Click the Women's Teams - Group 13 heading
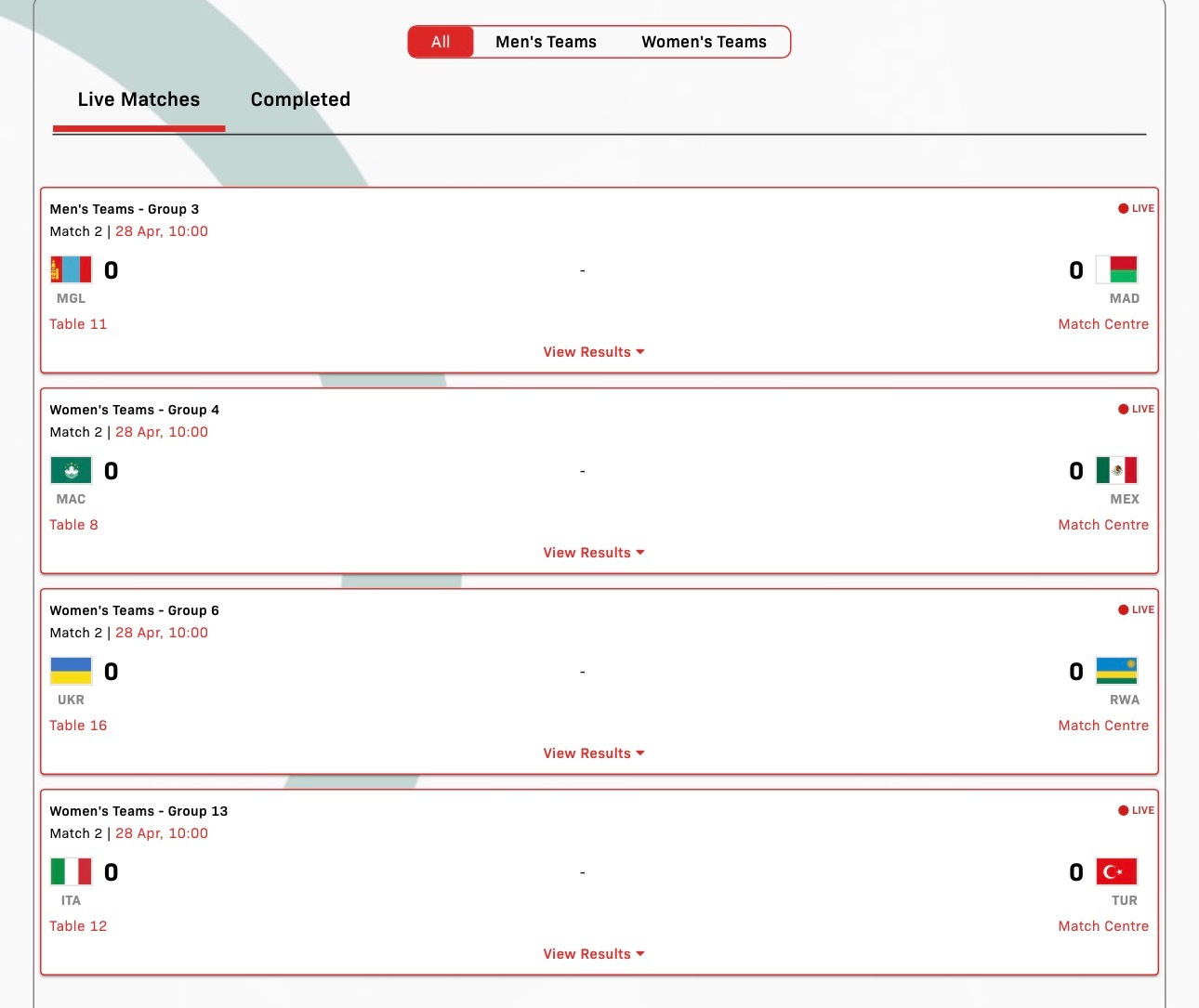This screenshot has width=1199, height=1008. click(138, 811)
